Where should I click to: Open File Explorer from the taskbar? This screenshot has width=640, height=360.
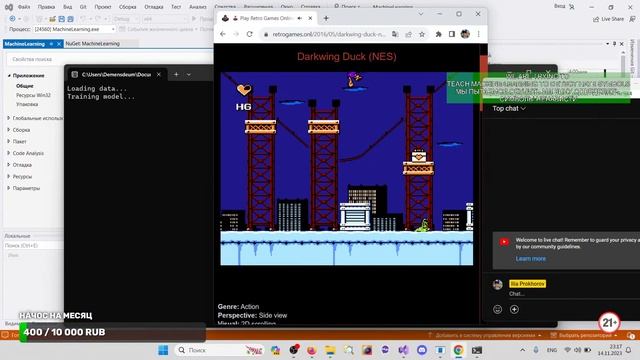point(330,350)
